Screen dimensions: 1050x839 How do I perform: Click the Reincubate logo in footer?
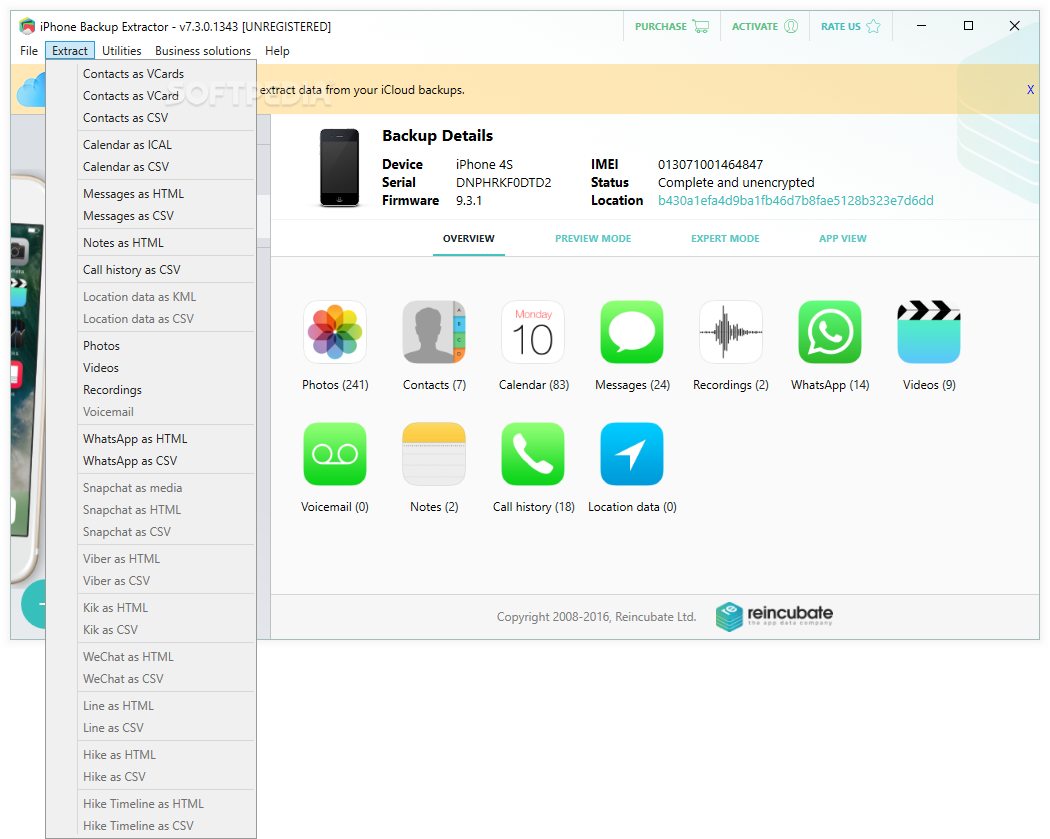774,616
